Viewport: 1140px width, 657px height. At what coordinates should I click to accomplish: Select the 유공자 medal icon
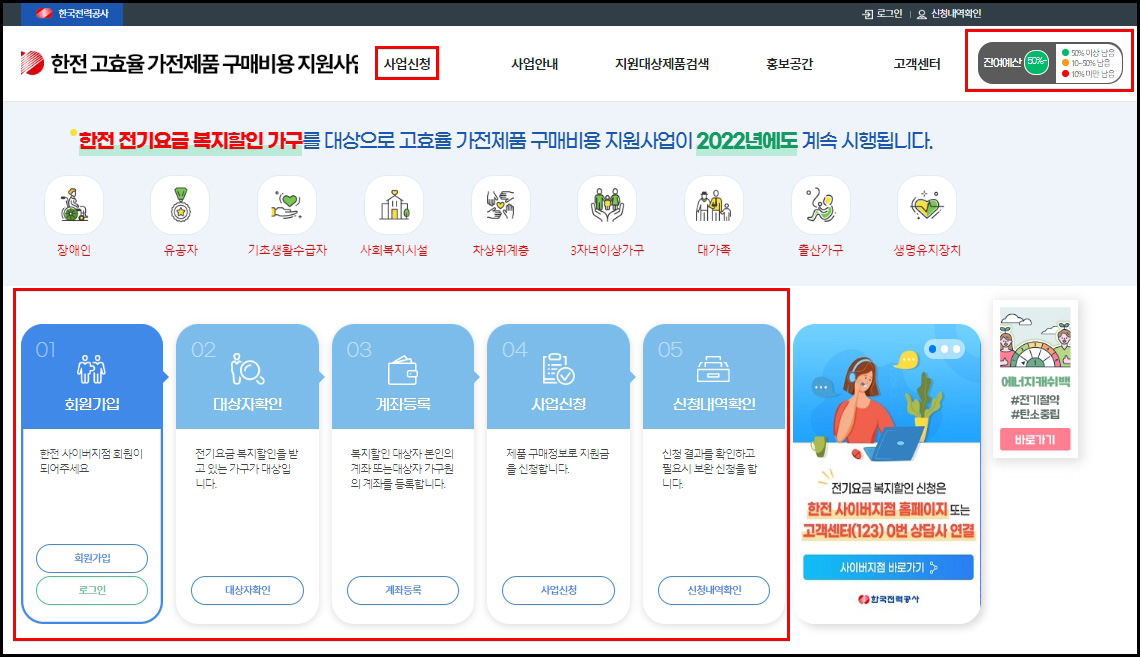tap(180, 205)
